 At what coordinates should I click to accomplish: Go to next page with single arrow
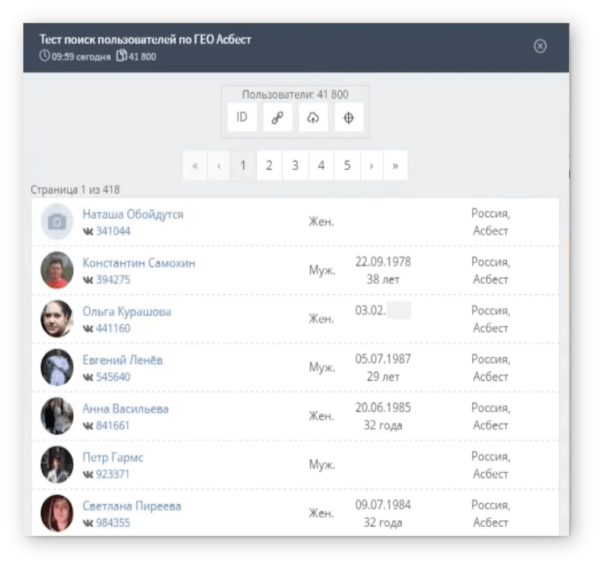point(371,166)
